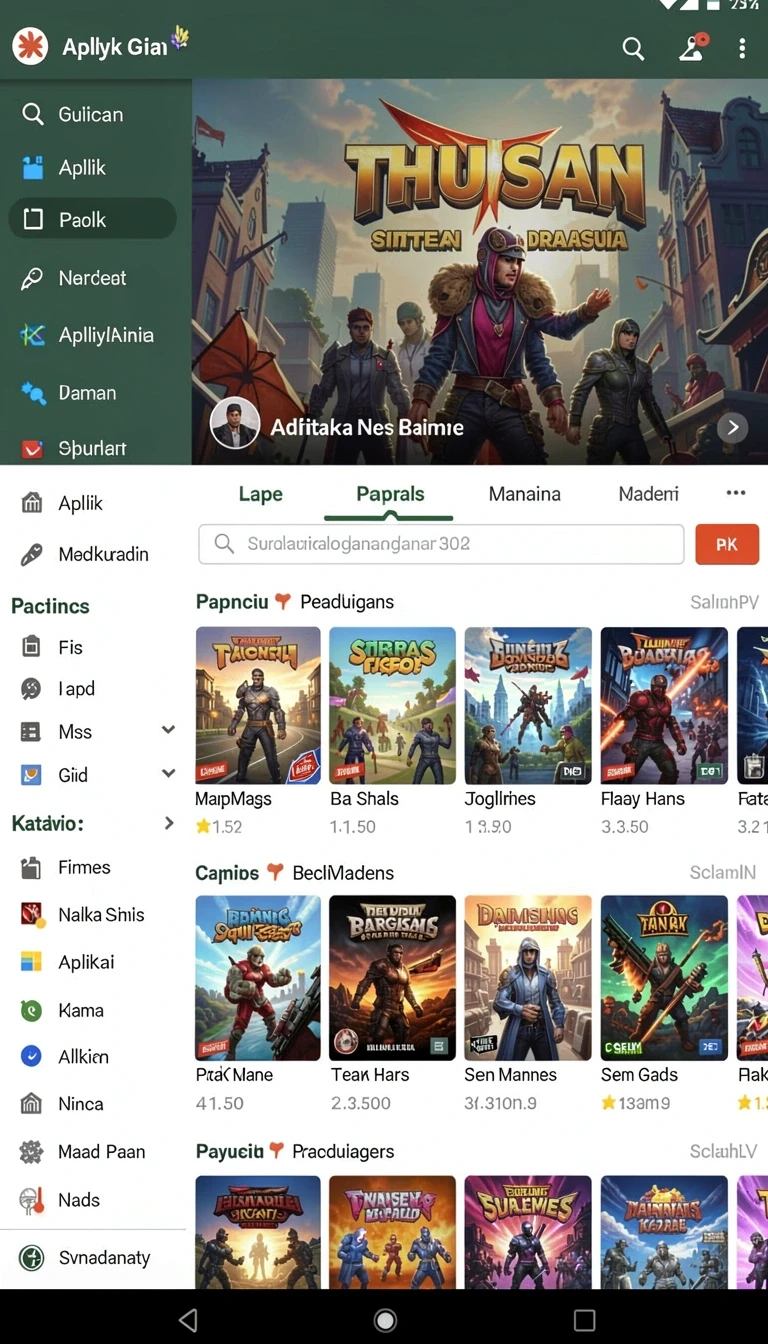The image size is (768, 1344).
Task: Click the Gulican search icon in sidebar
Action: (x=33, y=114)
